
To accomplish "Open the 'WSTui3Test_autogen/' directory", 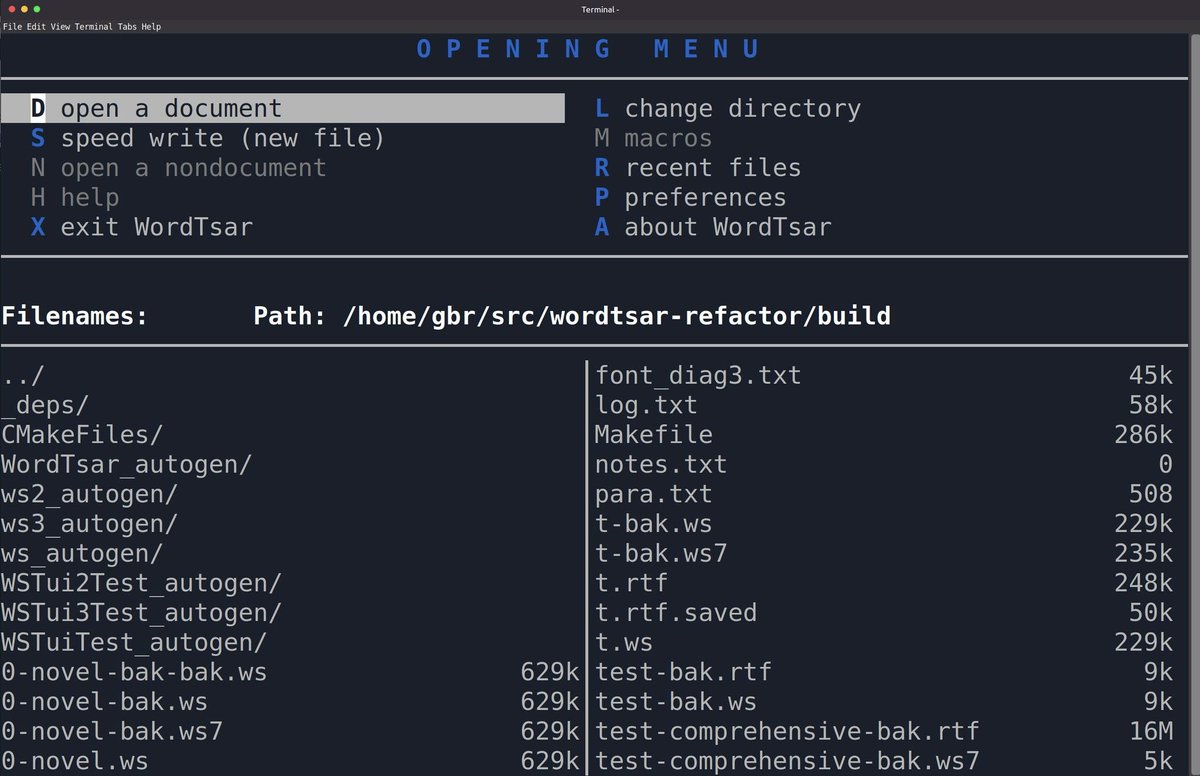I will [x=142, y=612].
